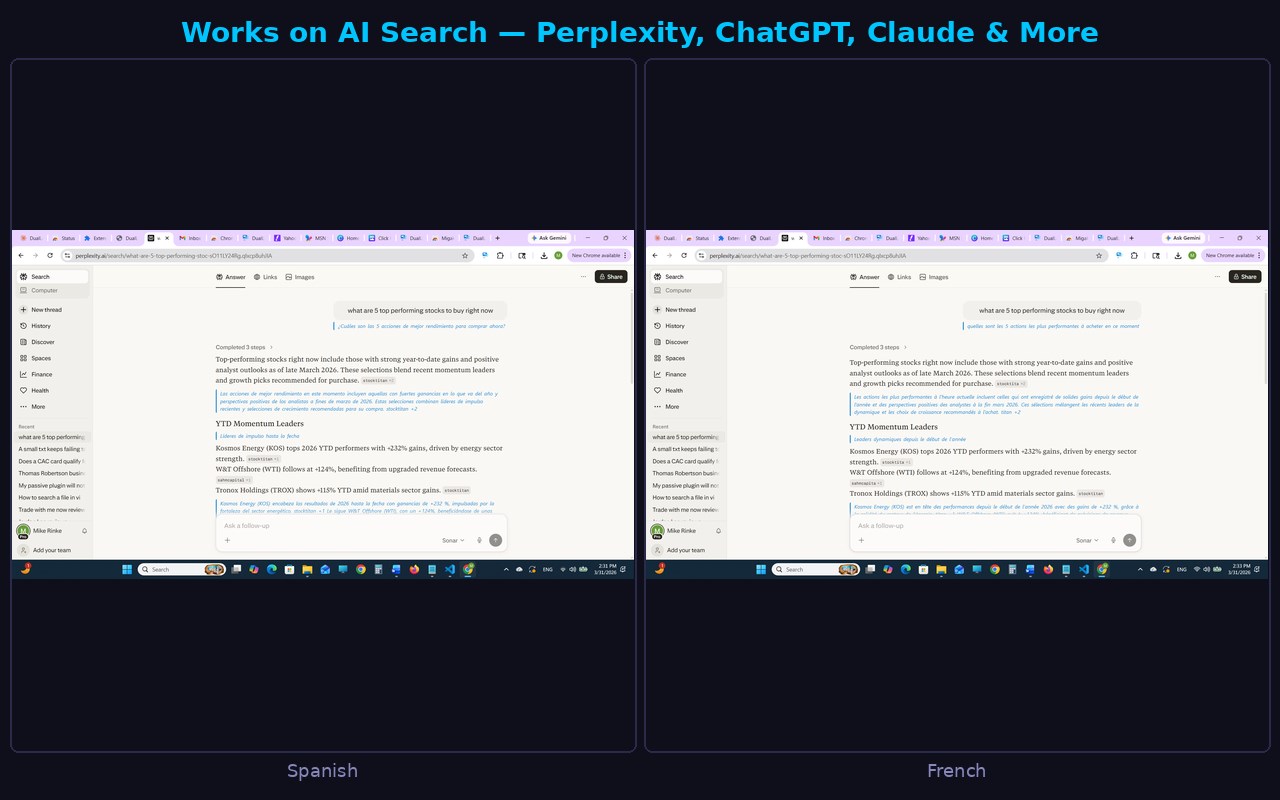
Task: Click Search in the French screenshot's sidebar
Action: (687, 277)
